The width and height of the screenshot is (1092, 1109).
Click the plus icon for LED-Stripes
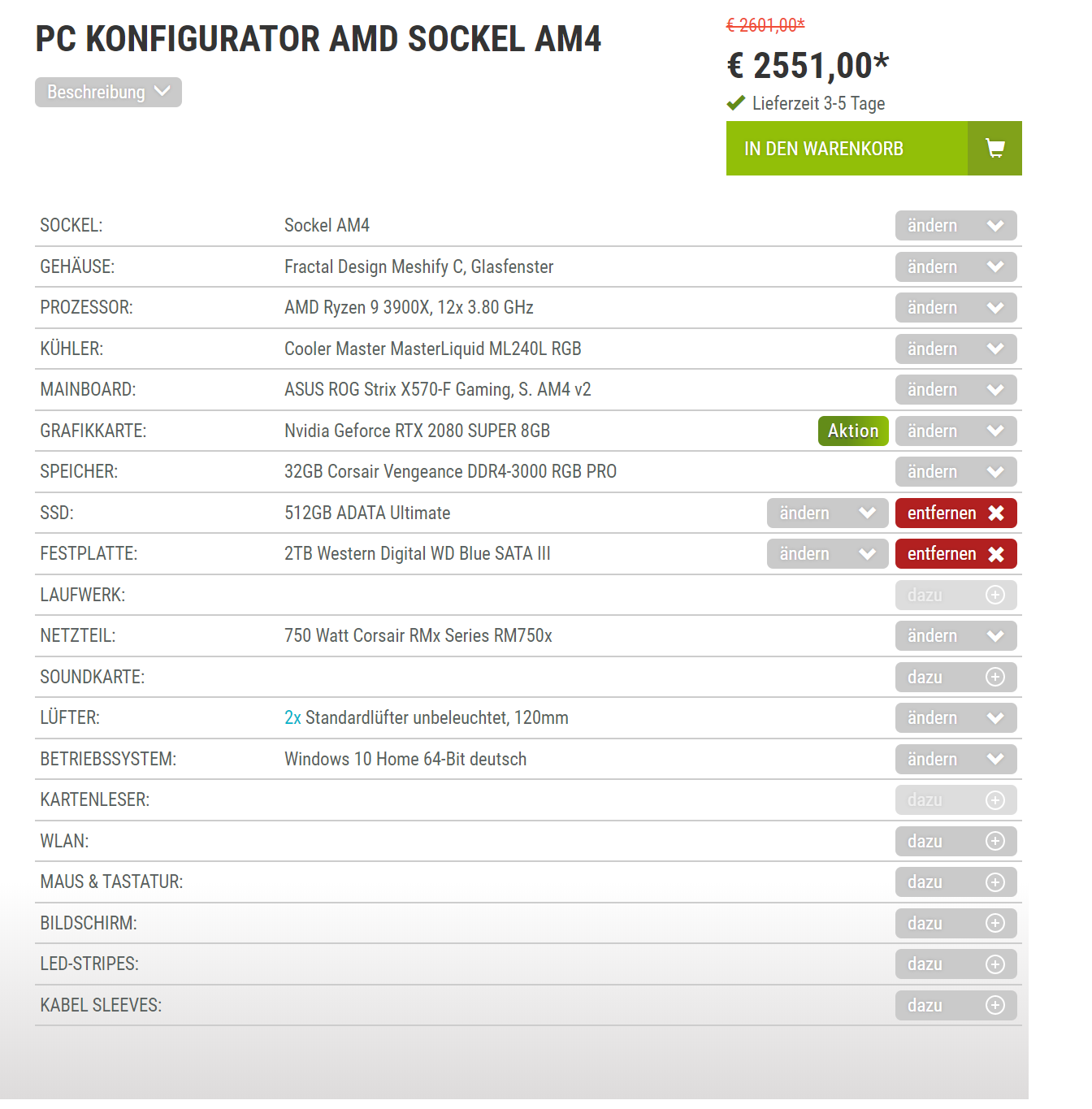[x=995, y=964]
